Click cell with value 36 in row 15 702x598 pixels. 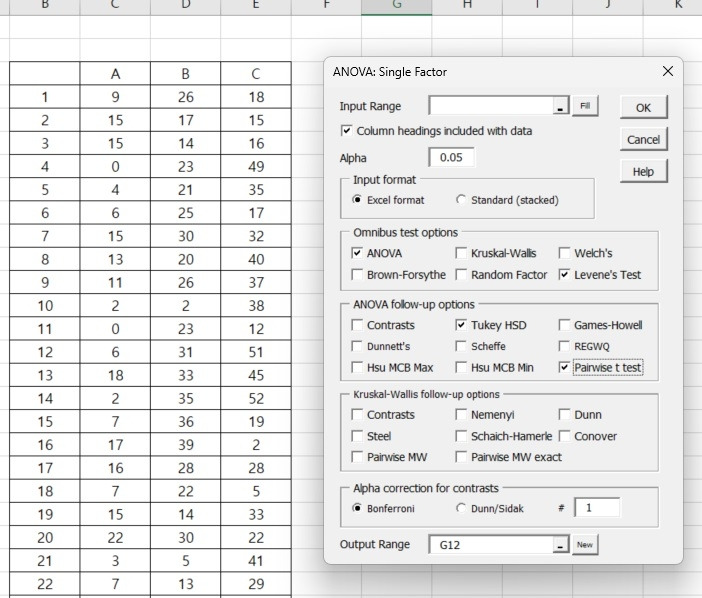(x=185, y=422)
